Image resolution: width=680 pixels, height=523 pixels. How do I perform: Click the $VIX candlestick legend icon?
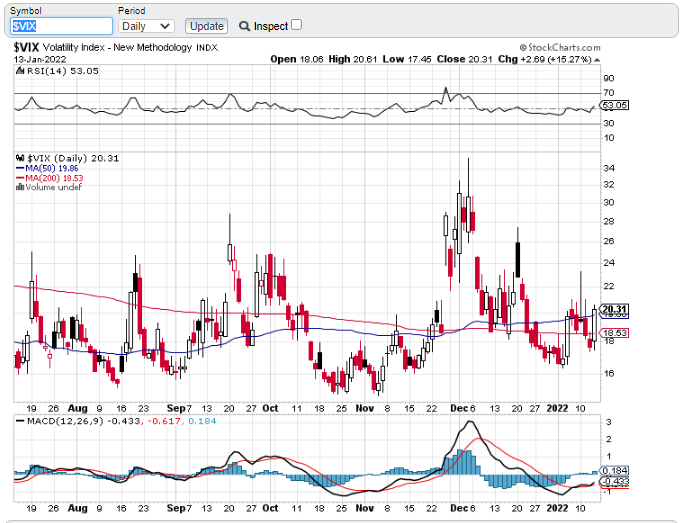20,158
